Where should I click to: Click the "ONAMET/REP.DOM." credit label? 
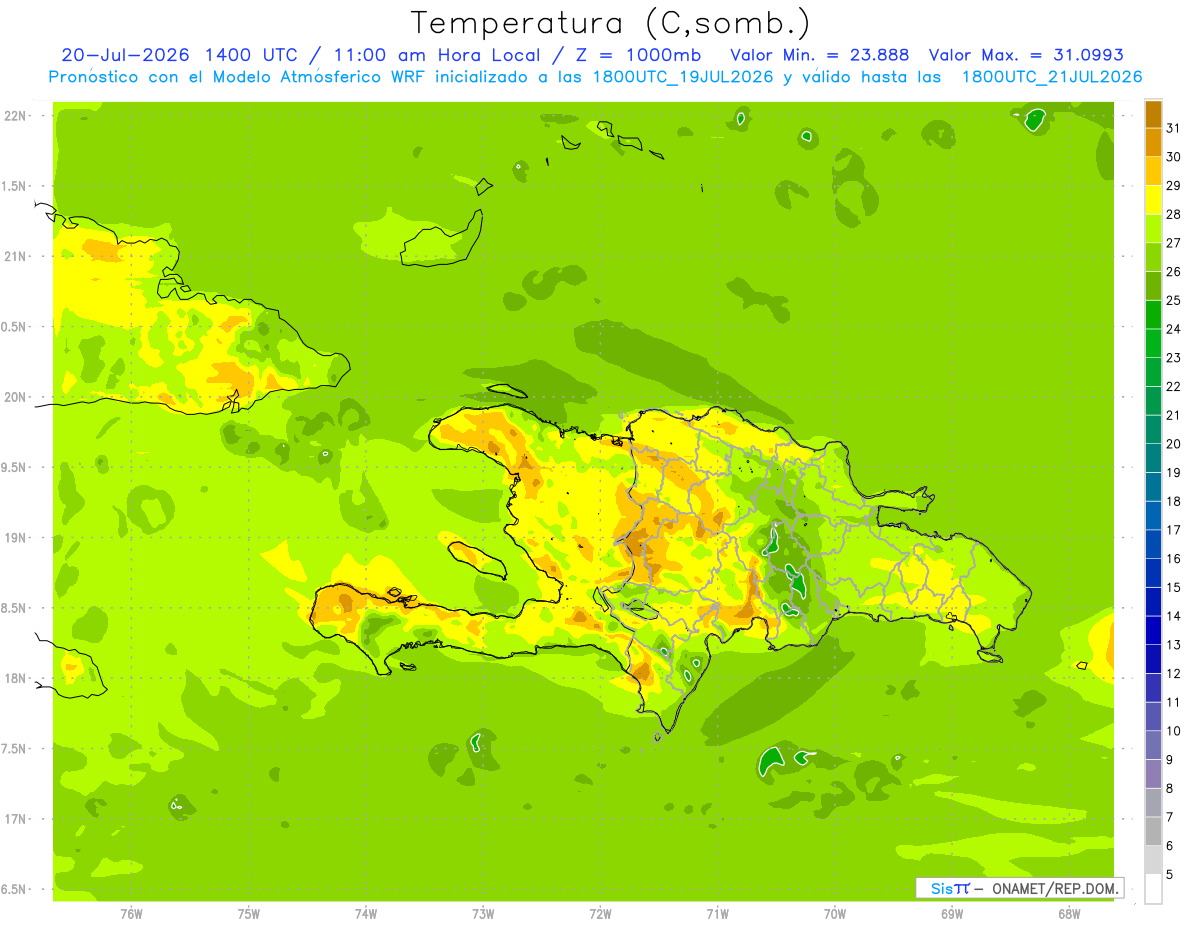click(x=1055, y=888)
